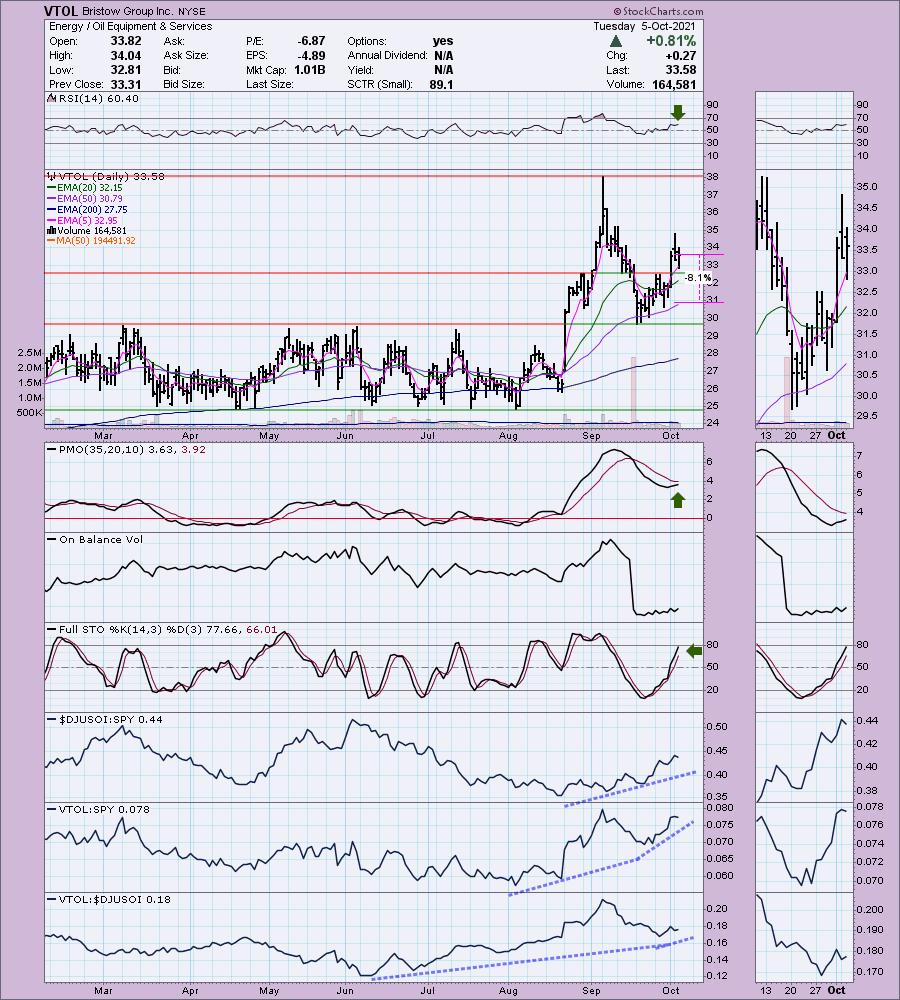Click the EMA(200) 27.75 legend entry
Viewport: 900px width, 1000px height.
coord(92,209)
